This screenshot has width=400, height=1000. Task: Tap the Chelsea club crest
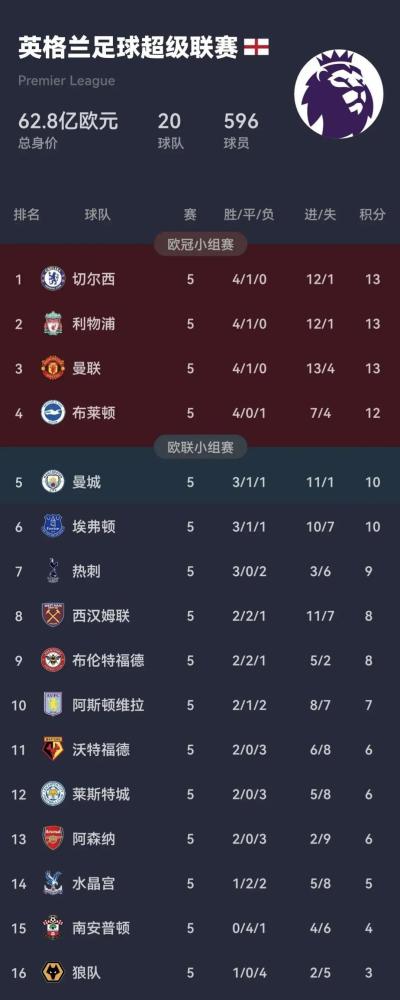tap(53, 279)
